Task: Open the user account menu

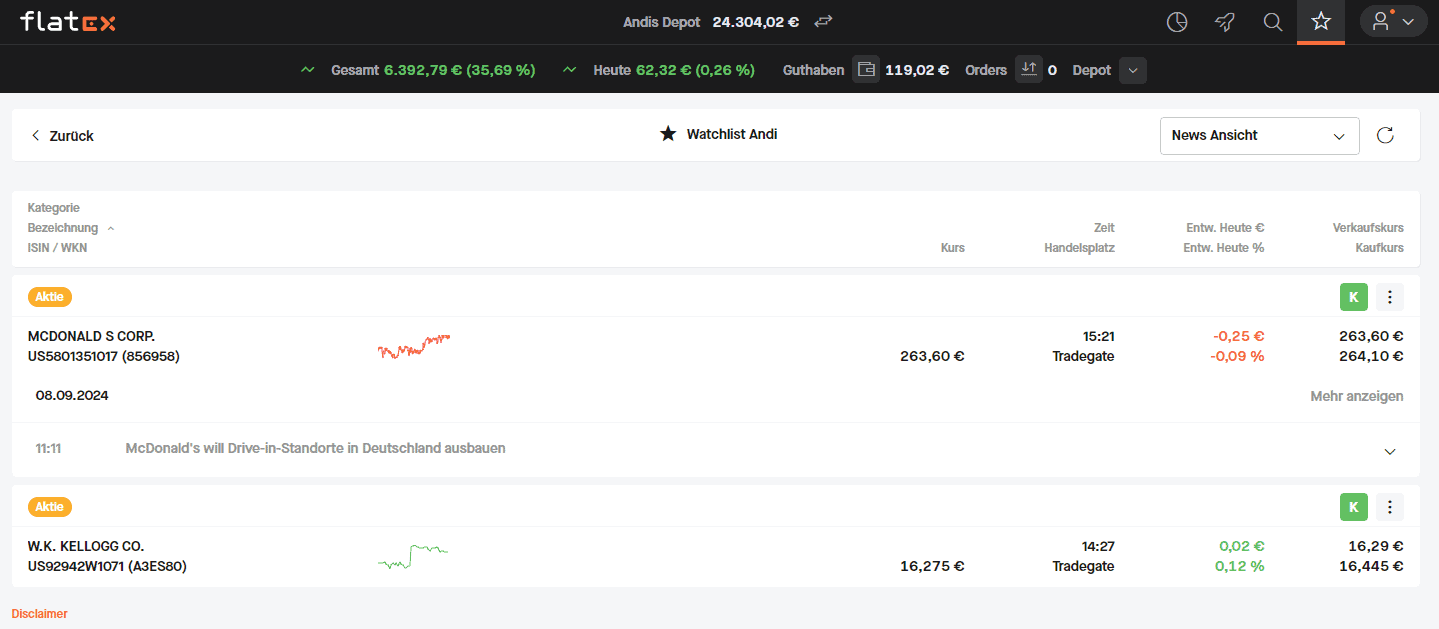Action: [x=1393, y=22]
